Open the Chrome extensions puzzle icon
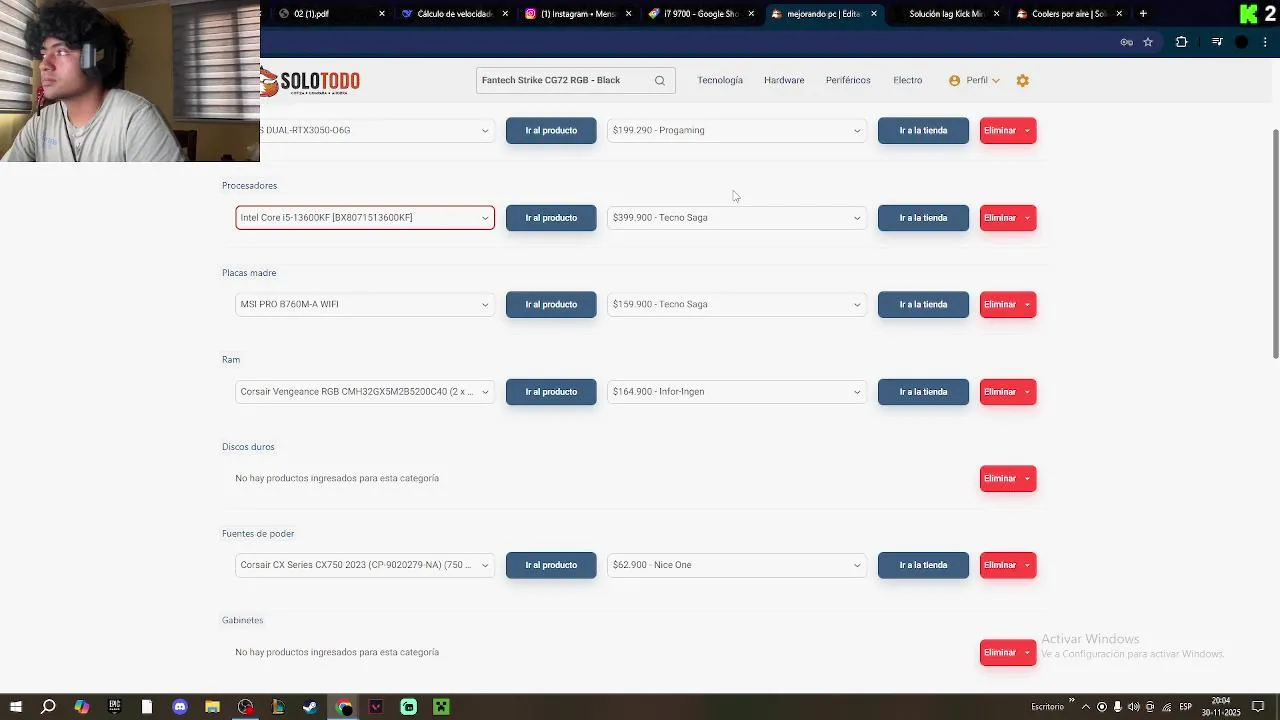The image size is (1280, 720). coord(1181,42)
